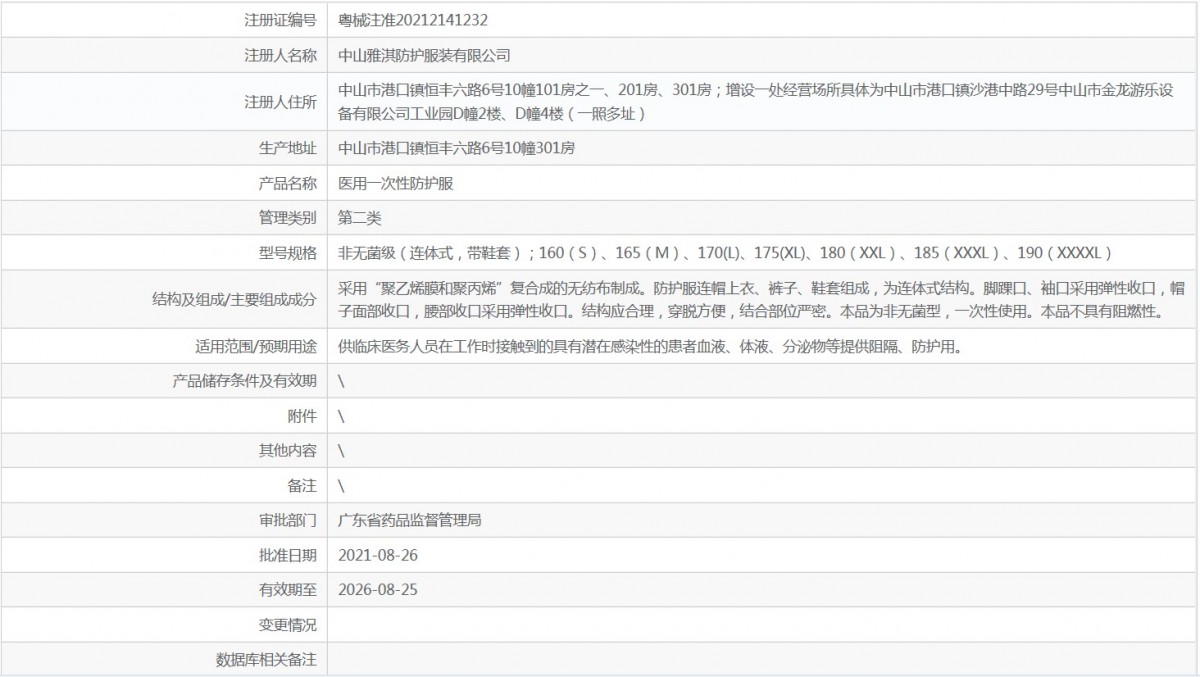Click the backslash value in 其他内容 row

coord(341,451)
